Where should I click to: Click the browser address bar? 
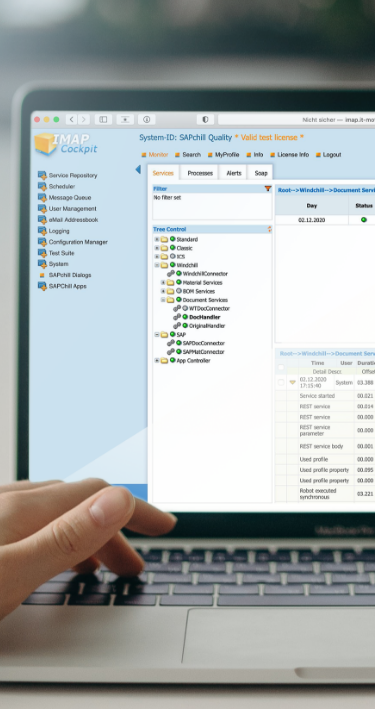coord(296,119)
